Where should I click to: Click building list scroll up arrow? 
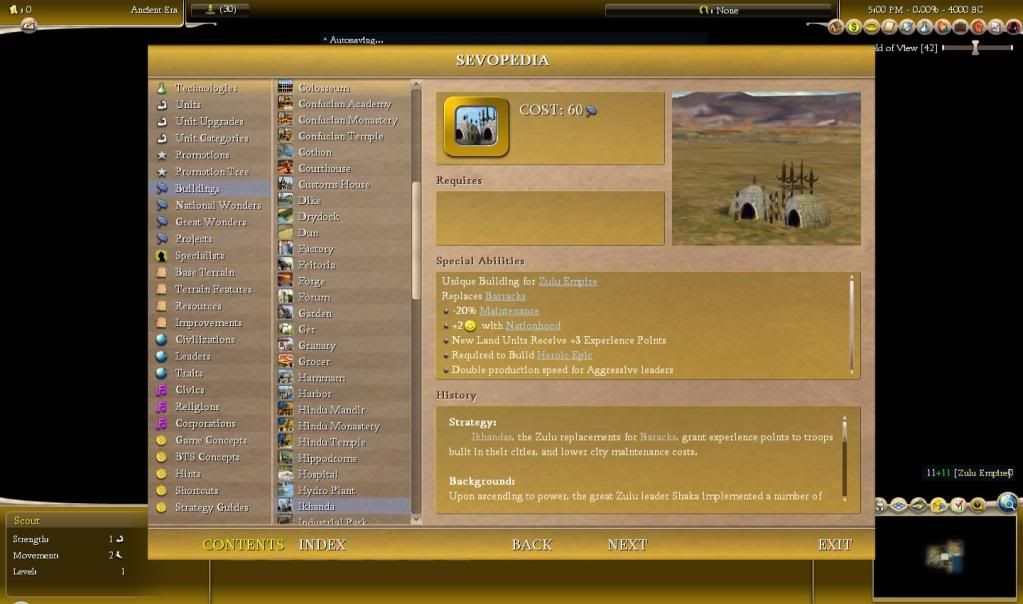coord(416,85)
